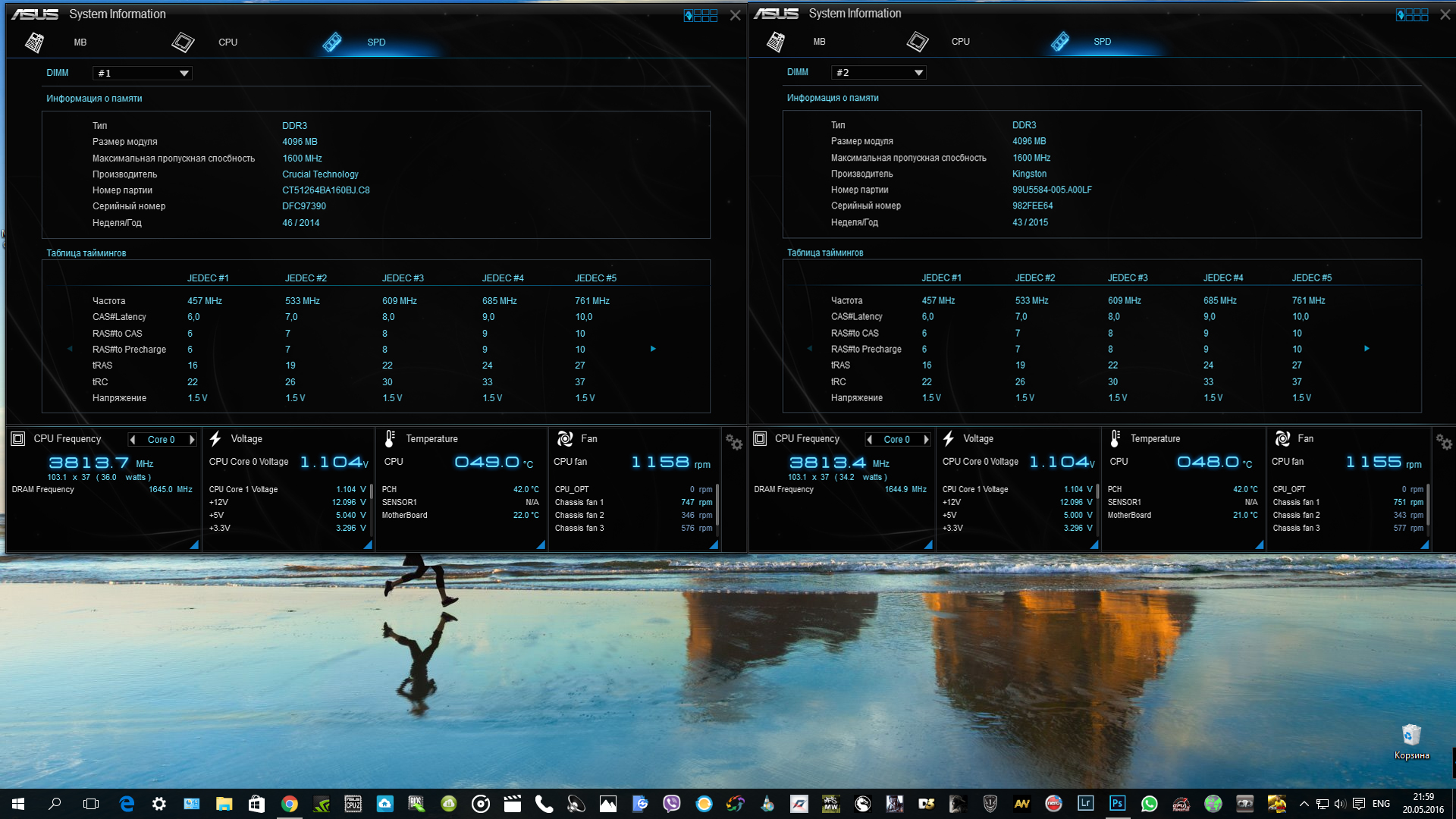Viewport: 1456px width, 819px height.
Task: Click the CPU chip icon in left window
Action: click(183, 42)
